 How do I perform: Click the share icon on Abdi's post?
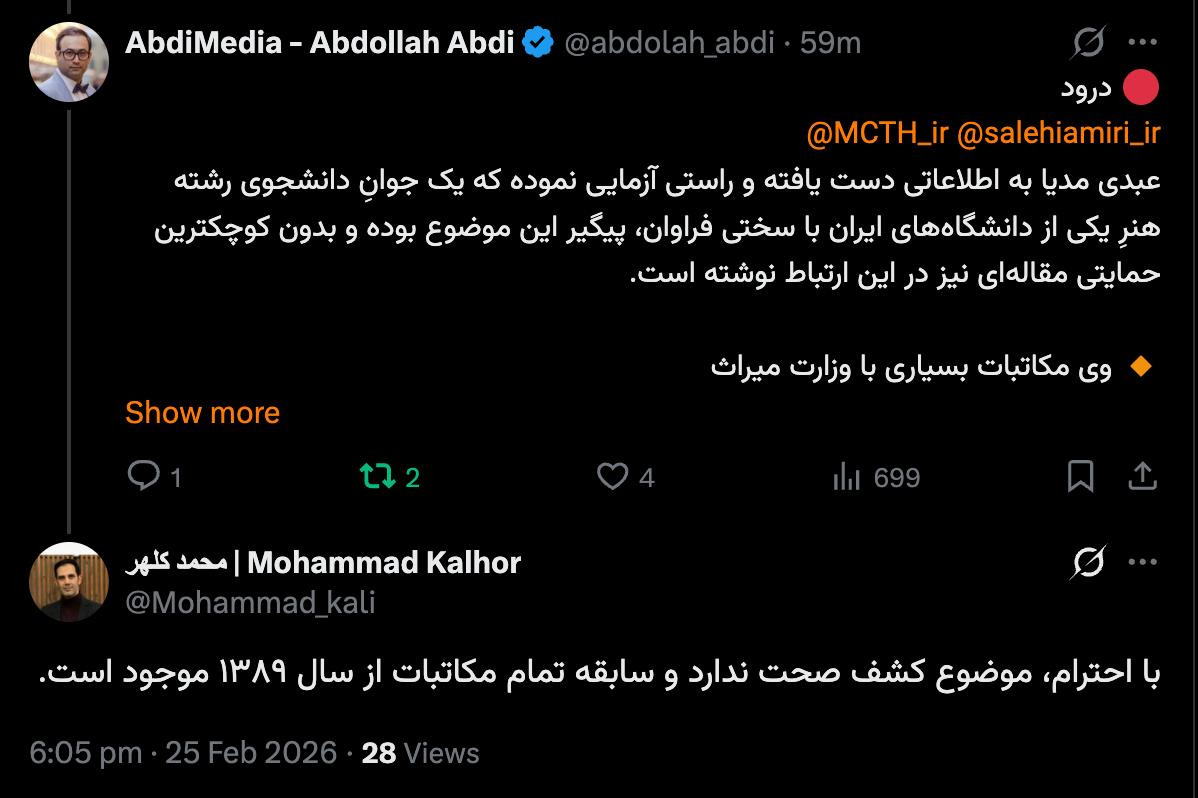tap(1142, 477)
